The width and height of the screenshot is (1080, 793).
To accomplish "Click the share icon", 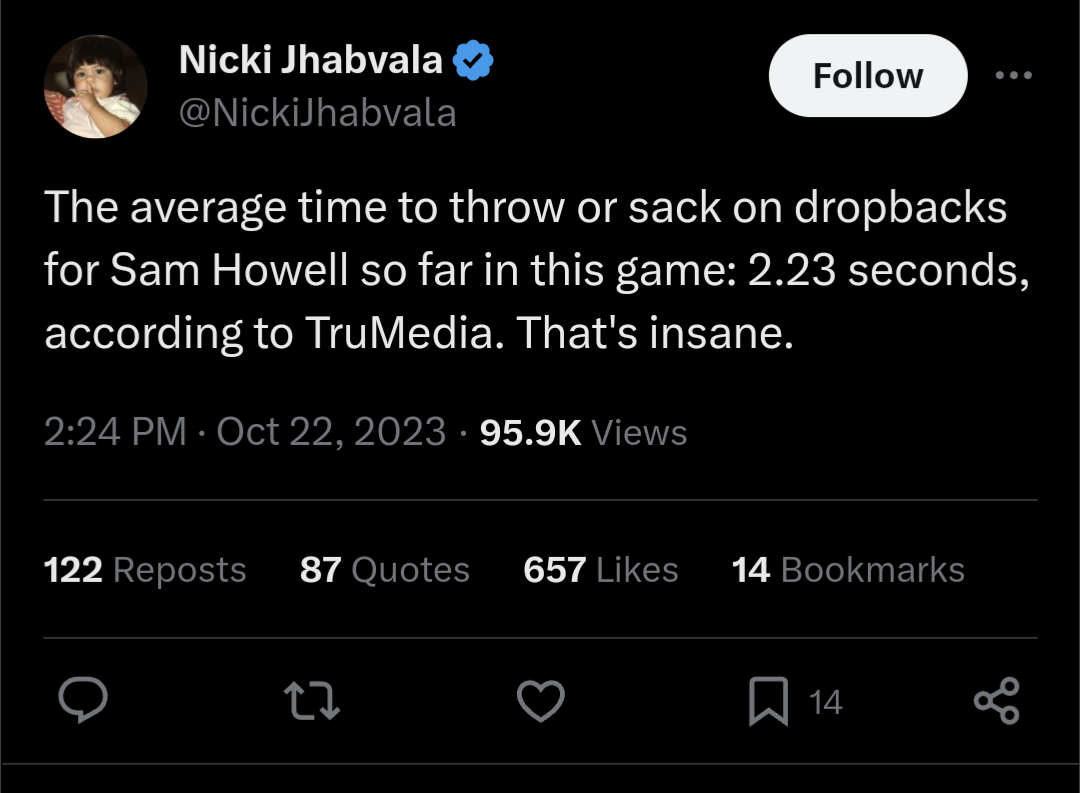I will tap(996, 700).
